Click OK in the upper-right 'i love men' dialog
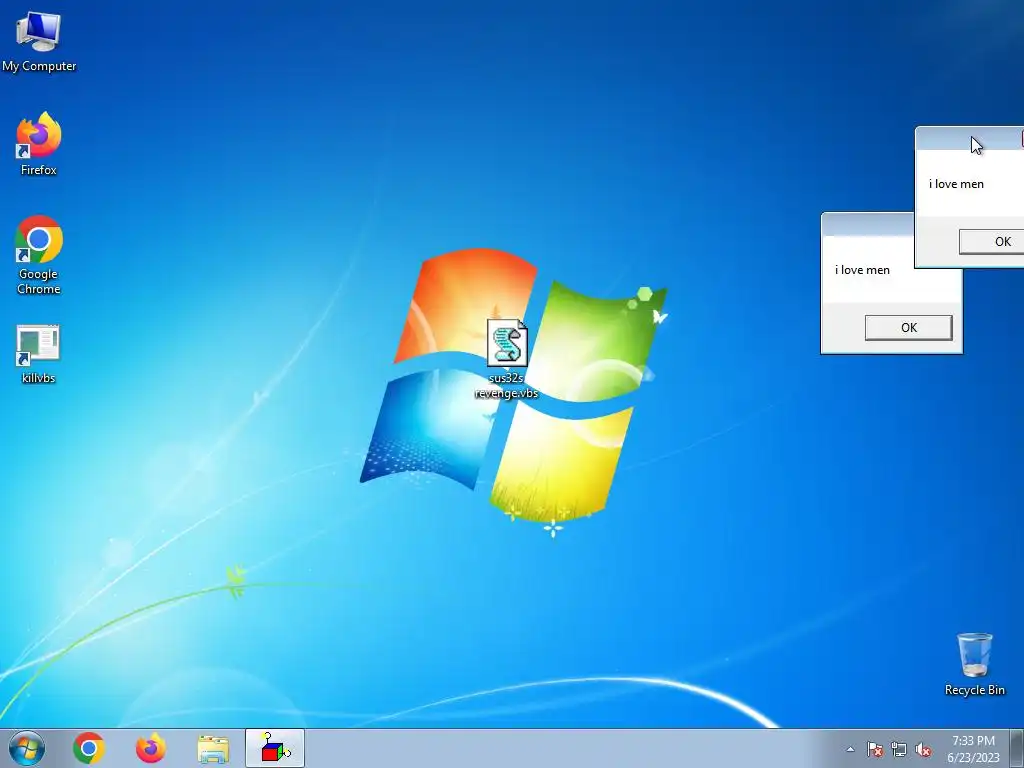 pyautogui.click(x=991, y=242)
